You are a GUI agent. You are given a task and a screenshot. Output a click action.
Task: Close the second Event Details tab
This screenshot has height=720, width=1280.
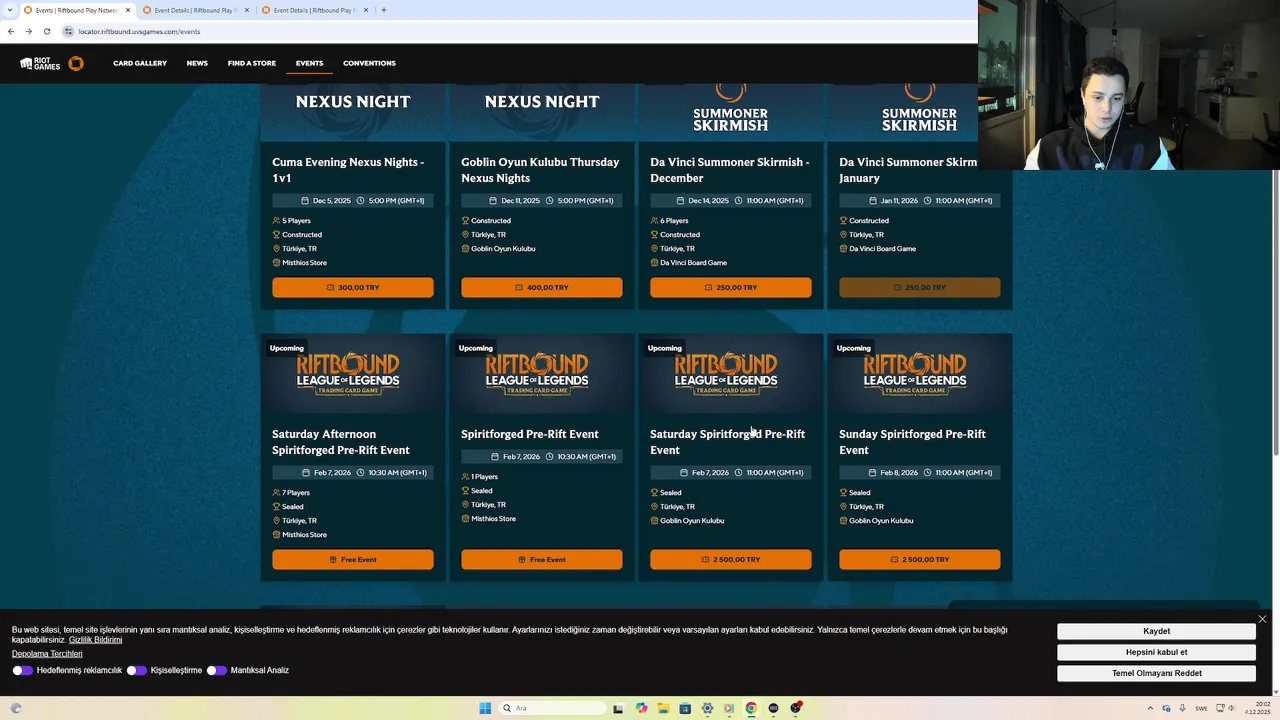tap(247, 10)
